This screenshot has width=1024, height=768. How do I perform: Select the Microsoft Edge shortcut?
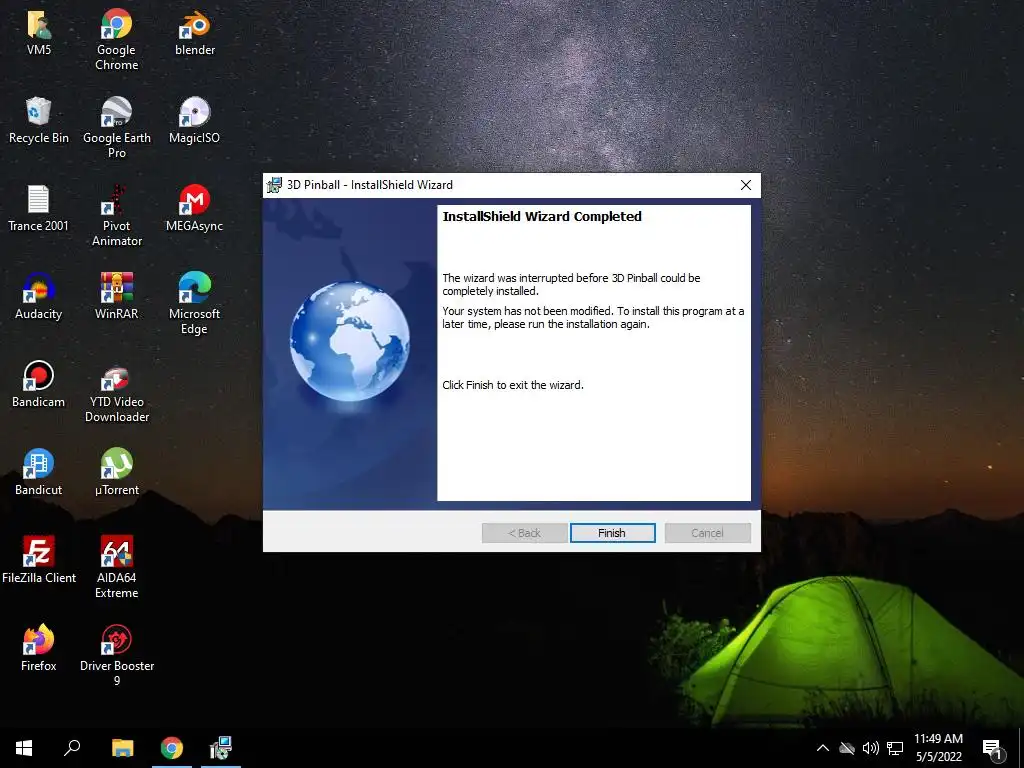[195, 304]
